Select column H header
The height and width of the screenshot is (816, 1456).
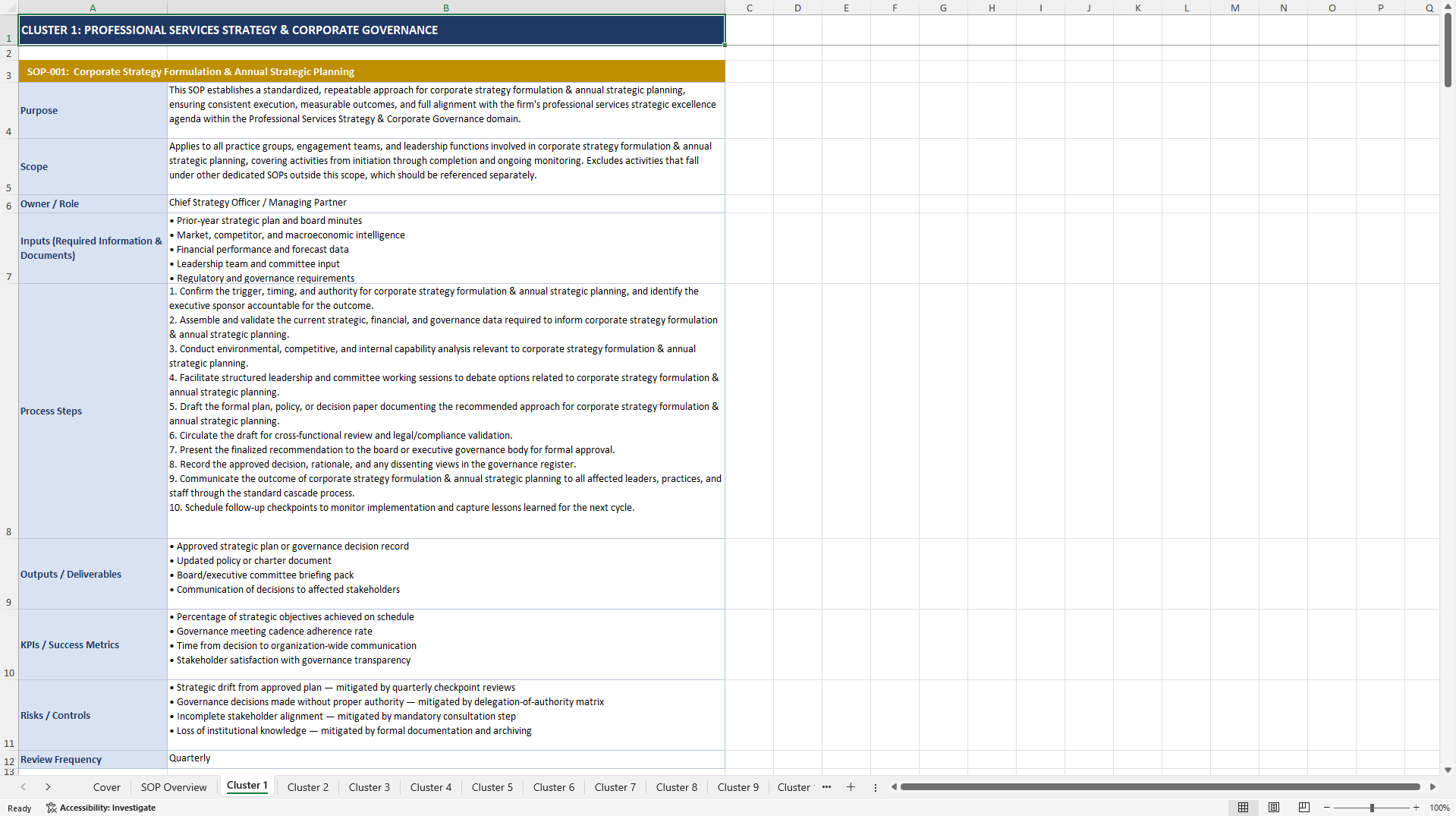[x=992, y=8]
